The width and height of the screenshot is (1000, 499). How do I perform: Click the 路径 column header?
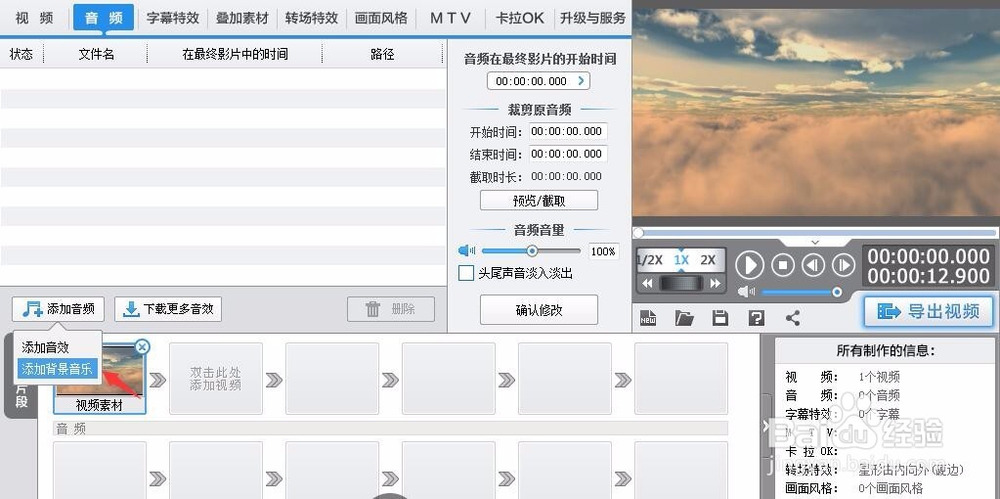click(x=382, y=54)
